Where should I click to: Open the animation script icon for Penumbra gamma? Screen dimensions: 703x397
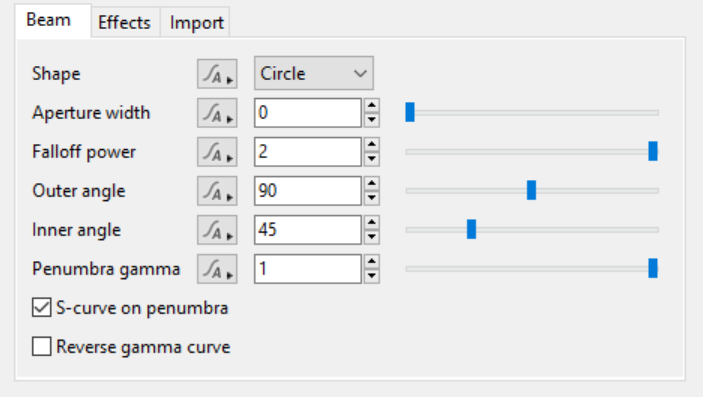(x=217, y=269)
